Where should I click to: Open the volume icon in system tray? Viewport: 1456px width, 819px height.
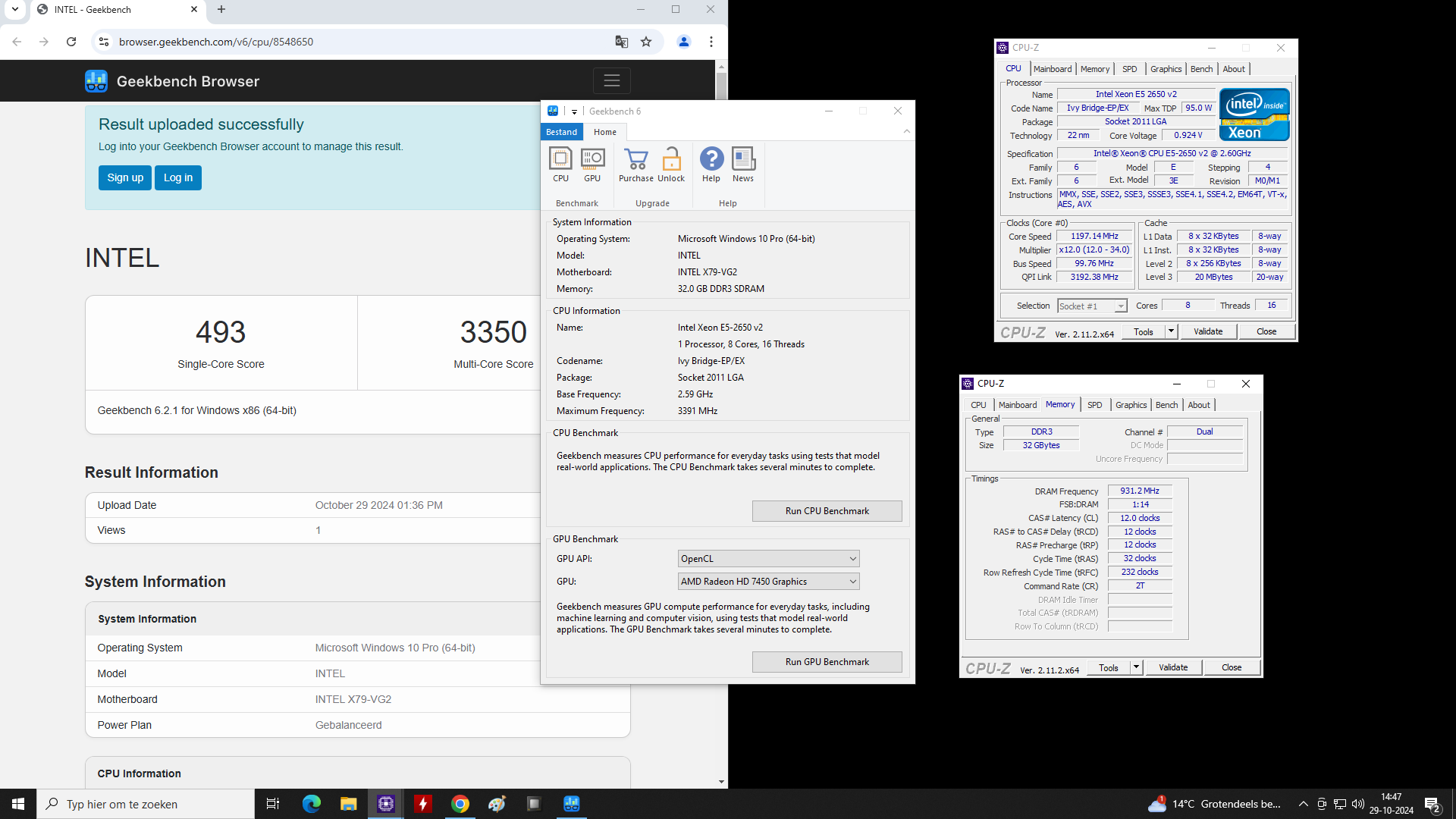point(1358,804)
